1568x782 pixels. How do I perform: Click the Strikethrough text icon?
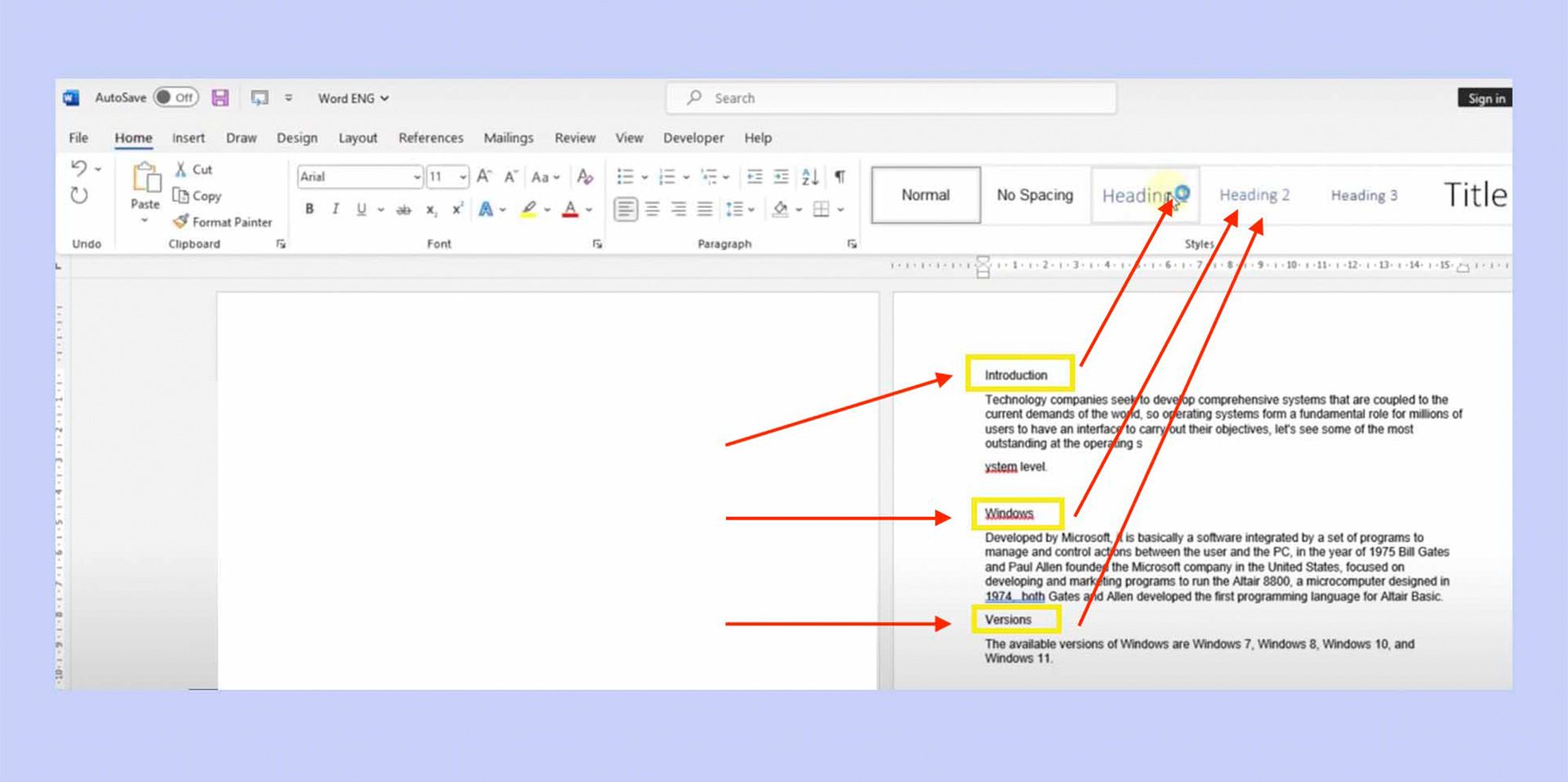(404, 210)
